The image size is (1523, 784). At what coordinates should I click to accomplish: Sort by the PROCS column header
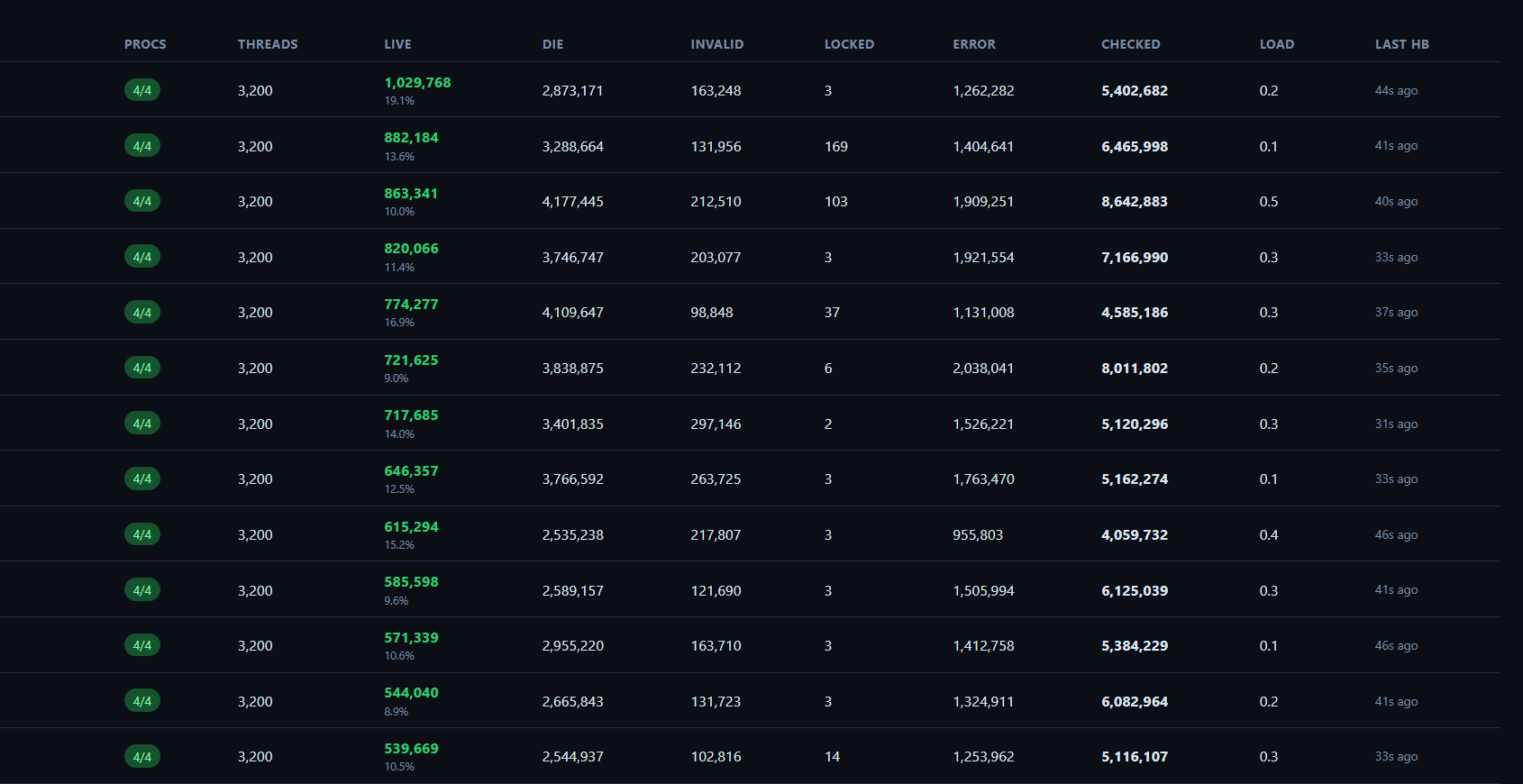145,44
